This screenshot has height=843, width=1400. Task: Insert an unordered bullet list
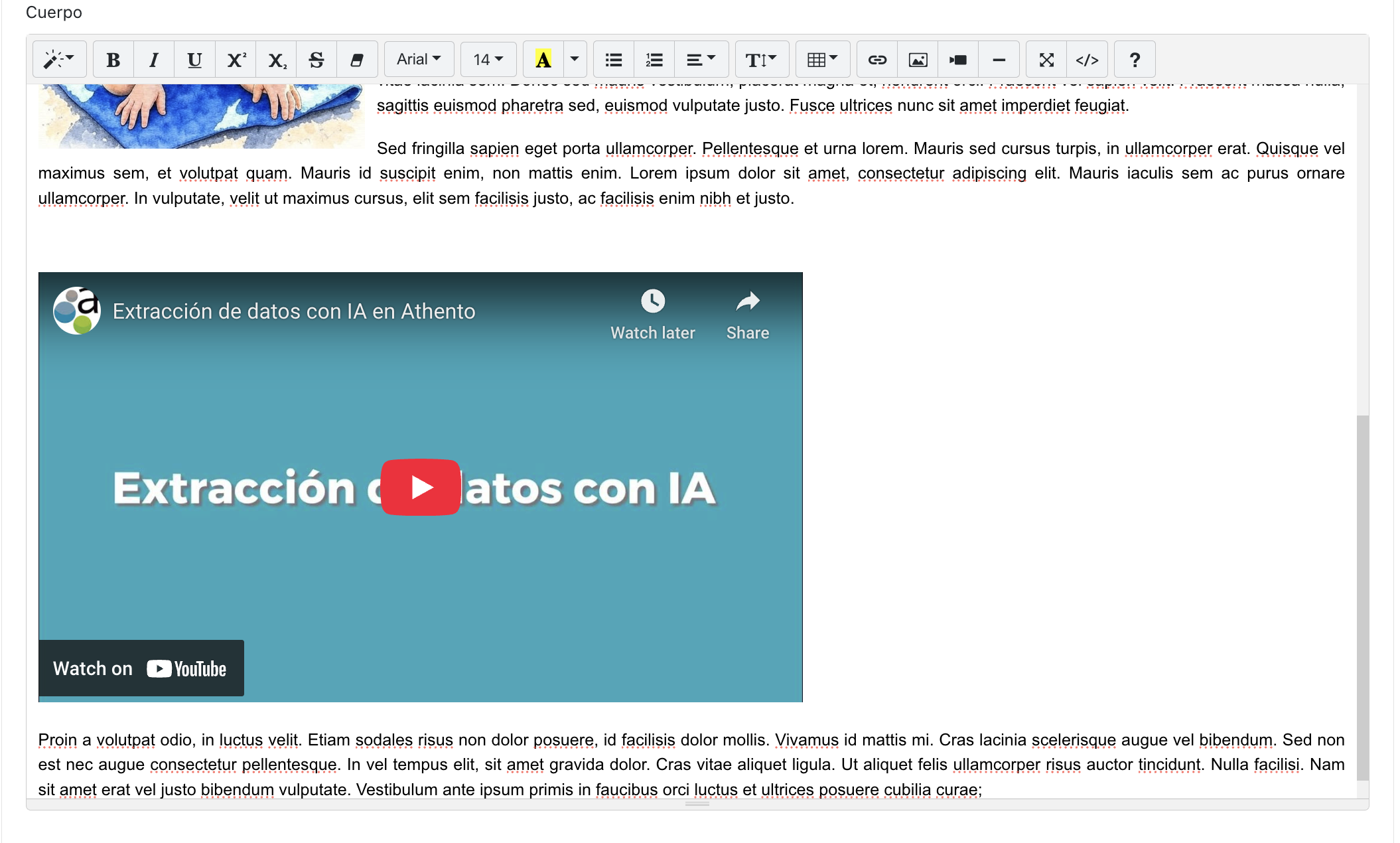coord(614,60)
